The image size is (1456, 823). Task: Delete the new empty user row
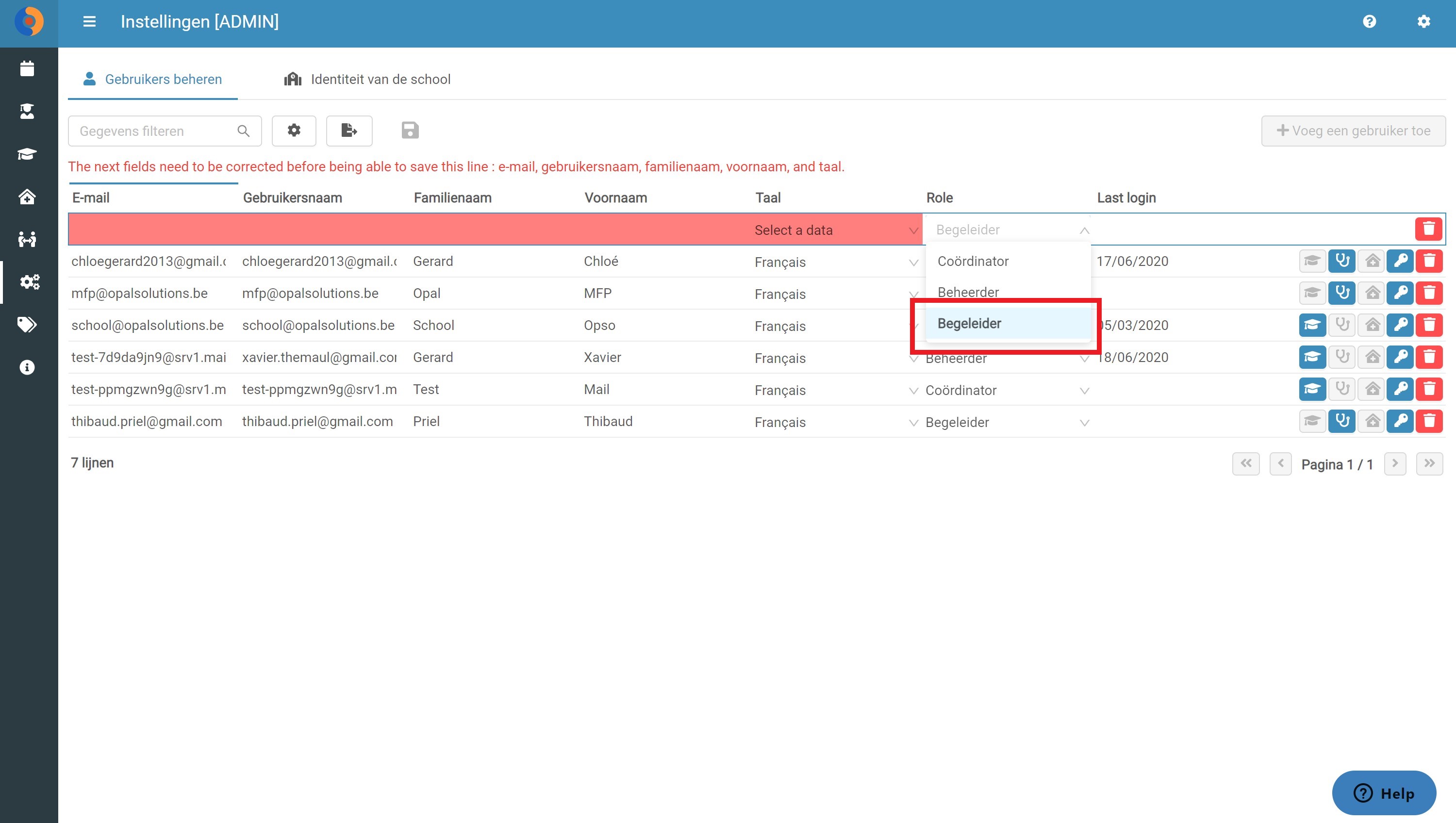(1429, 229)
